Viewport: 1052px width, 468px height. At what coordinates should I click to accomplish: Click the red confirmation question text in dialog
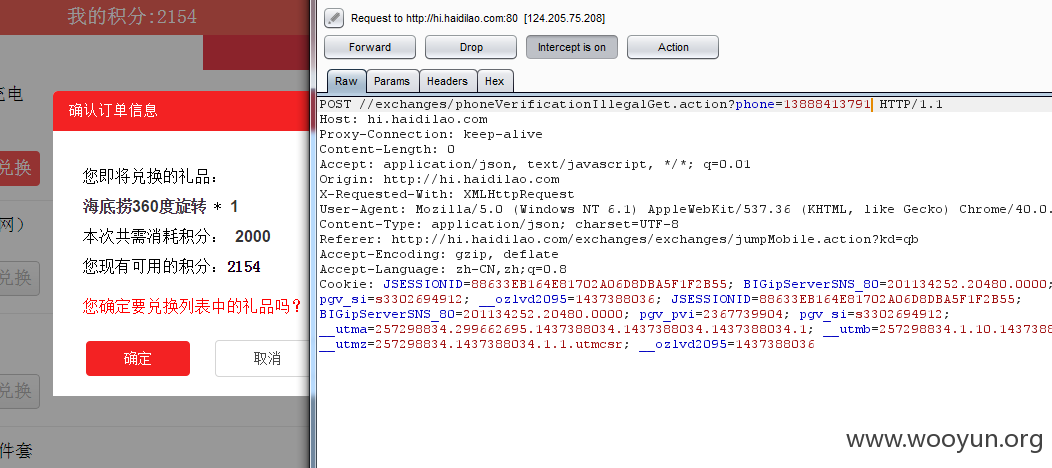193,306
